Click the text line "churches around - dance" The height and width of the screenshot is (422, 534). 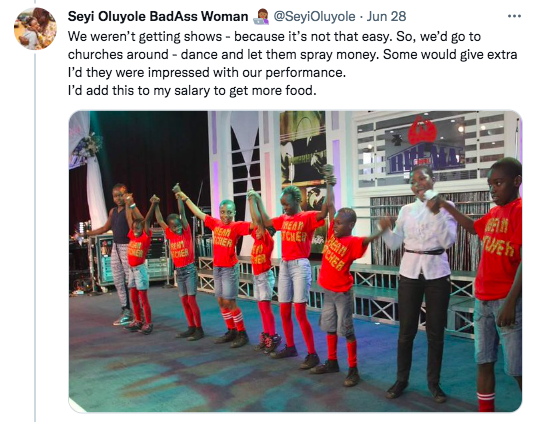pos(293,54)
